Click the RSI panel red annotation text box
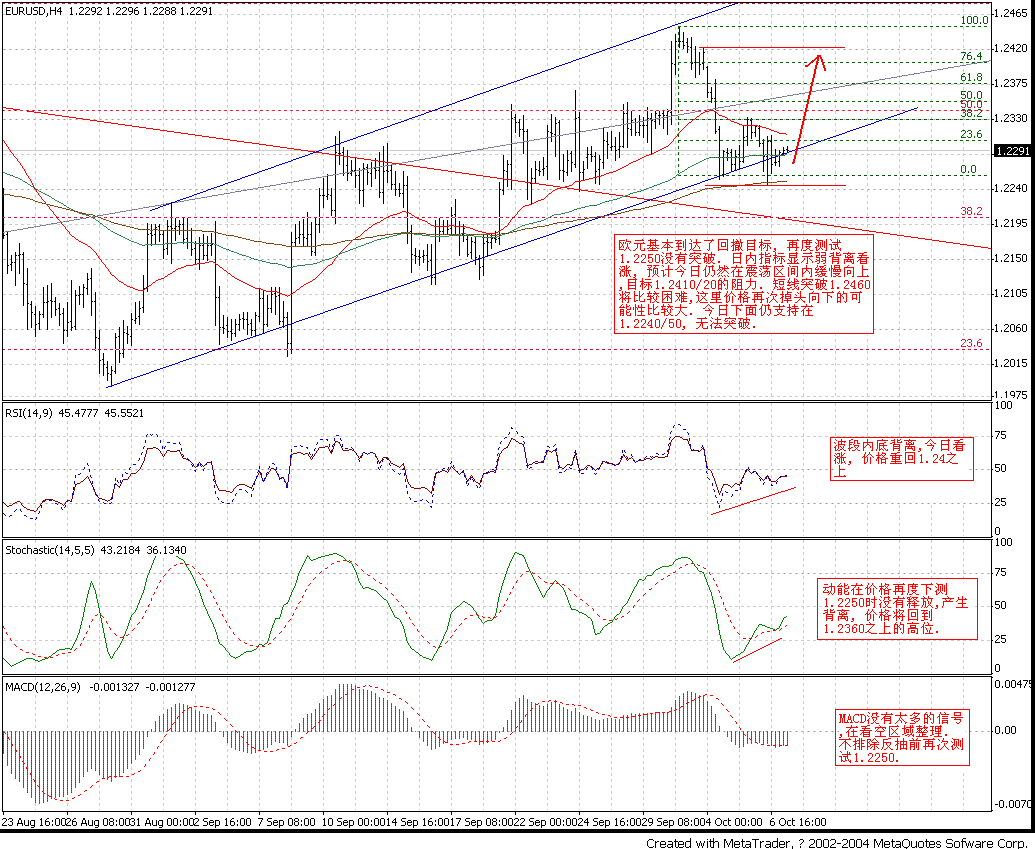The width and height of the screenshot is (1035, 849). pos(901,458)
